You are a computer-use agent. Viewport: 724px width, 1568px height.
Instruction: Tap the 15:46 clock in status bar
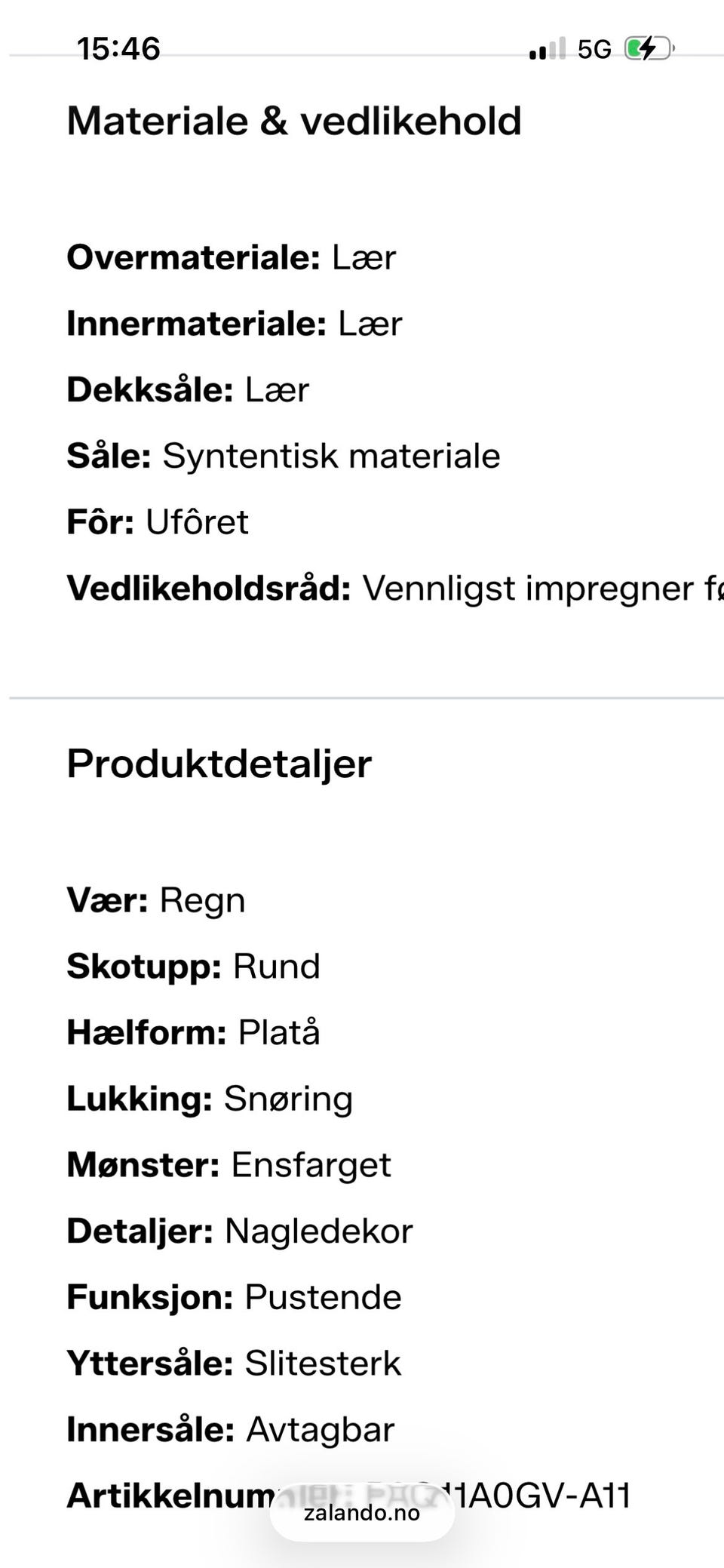click(x=118, y=49)
